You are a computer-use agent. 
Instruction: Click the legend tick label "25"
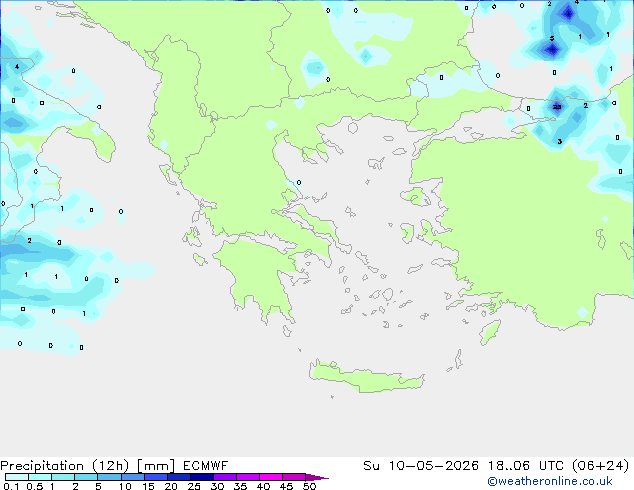194,486
